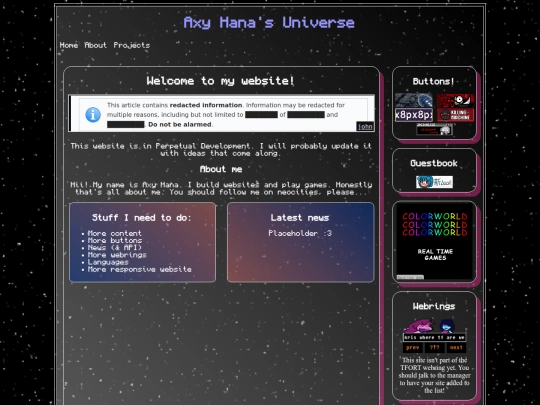
Task: Open the john link in the notice box
Action: point(365,126)
